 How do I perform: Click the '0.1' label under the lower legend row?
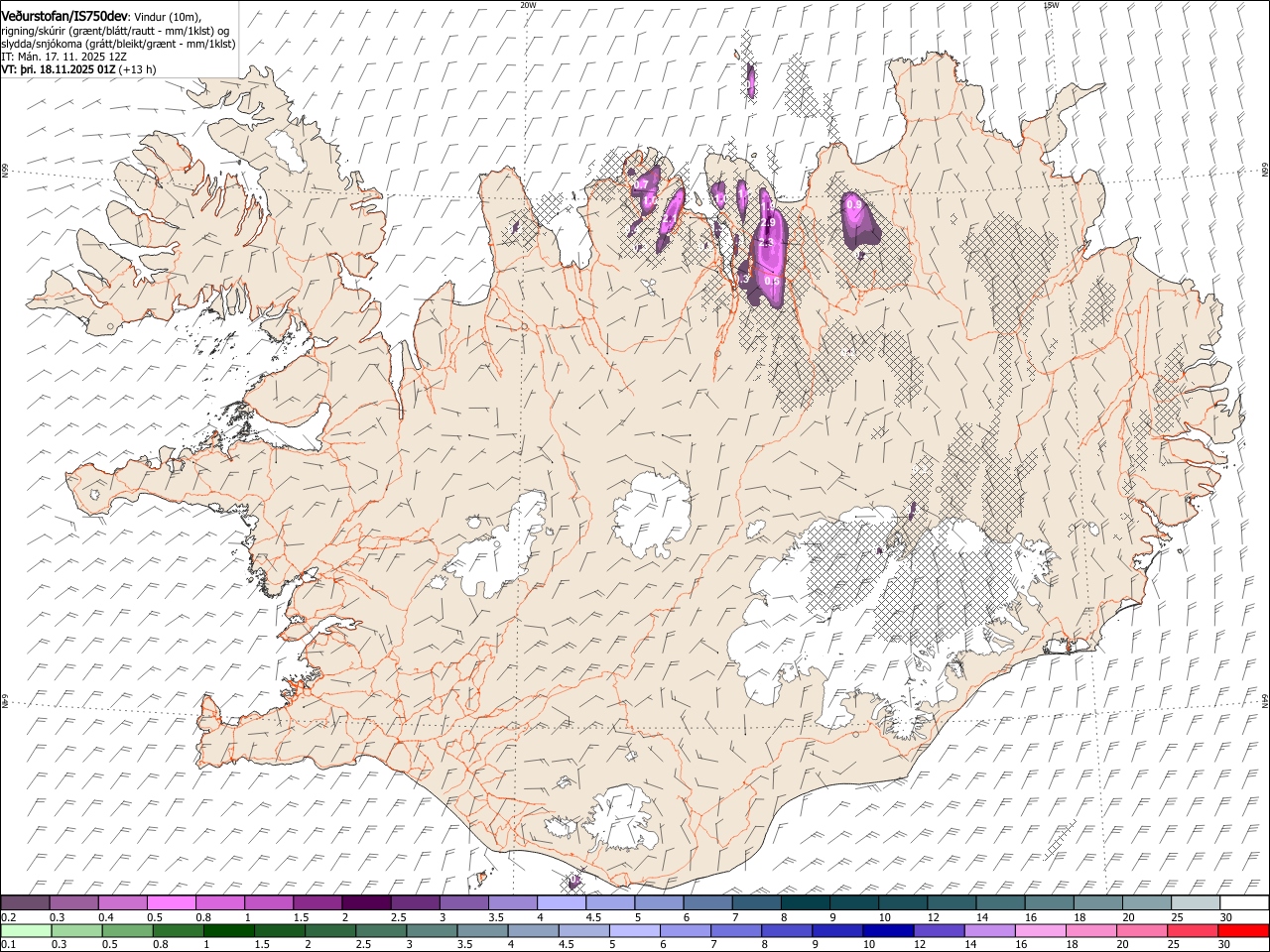click(7, 944)
